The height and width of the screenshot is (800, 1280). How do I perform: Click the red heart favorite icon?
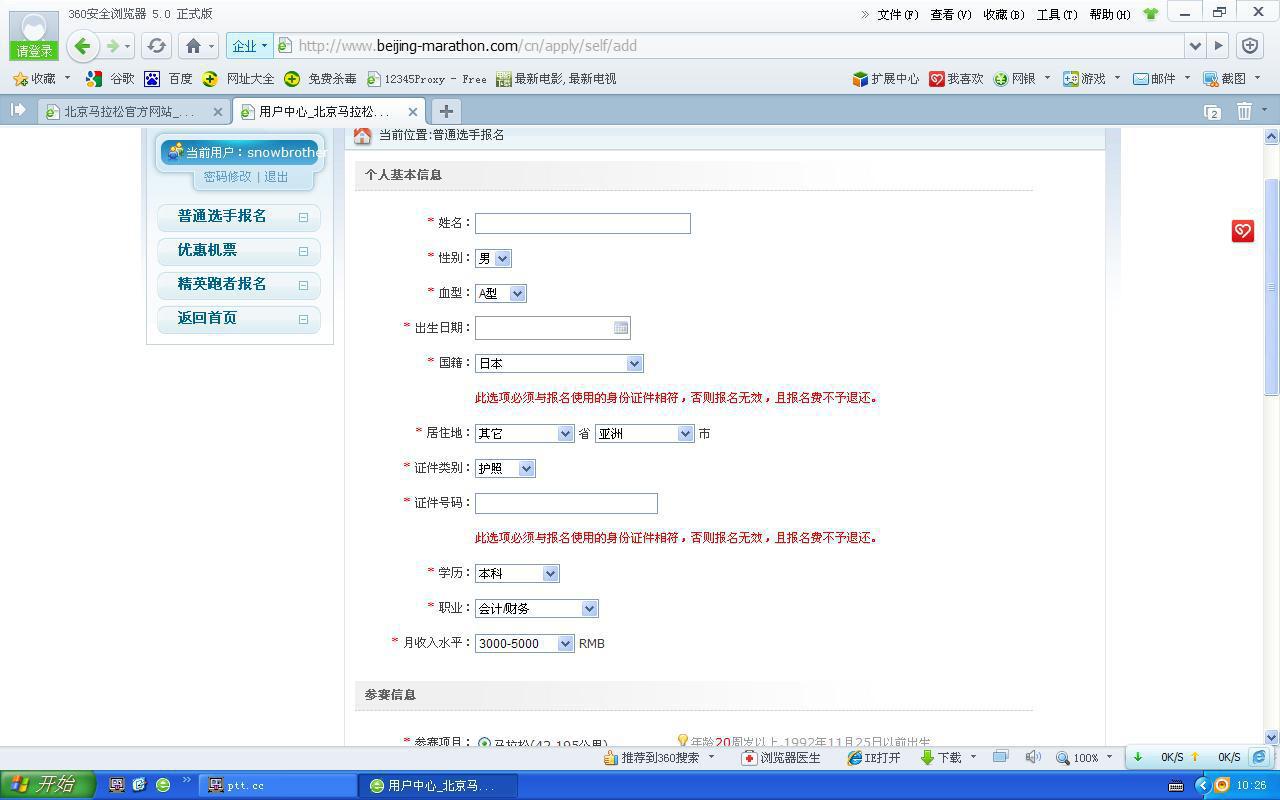click(1242, 231)
